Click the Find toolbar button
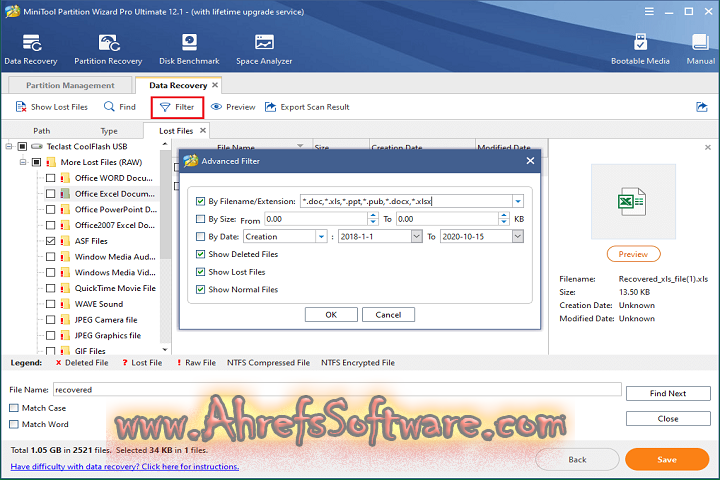 [x=120, y=107]
